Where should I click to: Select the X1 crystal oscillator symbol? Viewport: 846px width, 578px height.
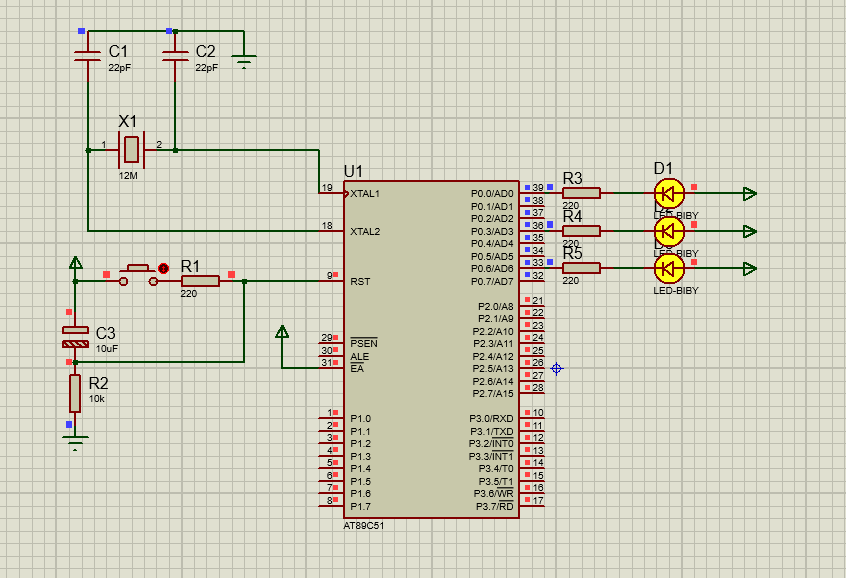coord(131,149)
